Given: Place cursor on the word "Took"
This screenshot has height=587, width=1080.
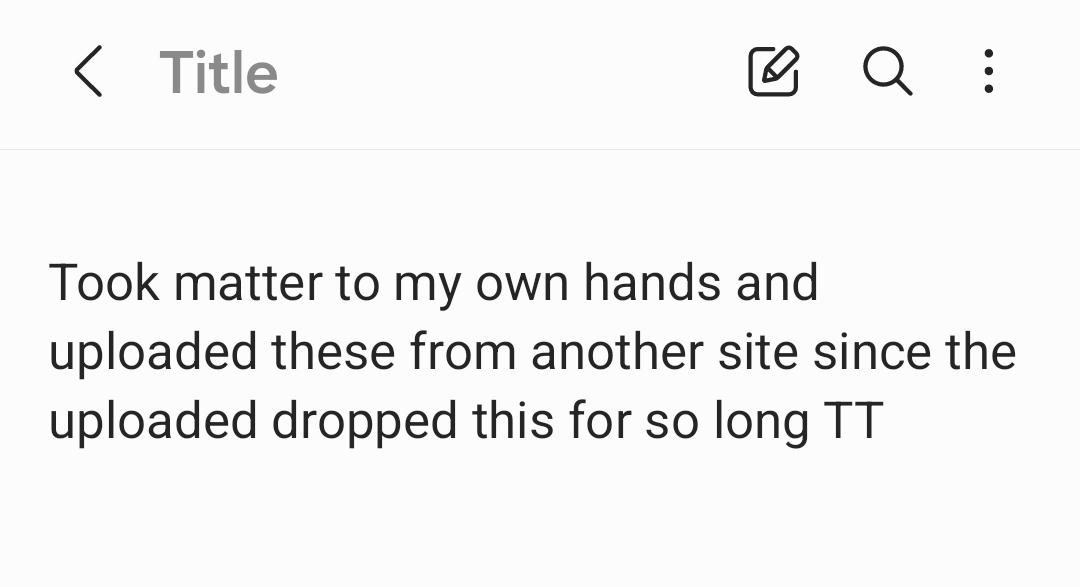Looking at the screenshot, I should (x=104, y=283).
